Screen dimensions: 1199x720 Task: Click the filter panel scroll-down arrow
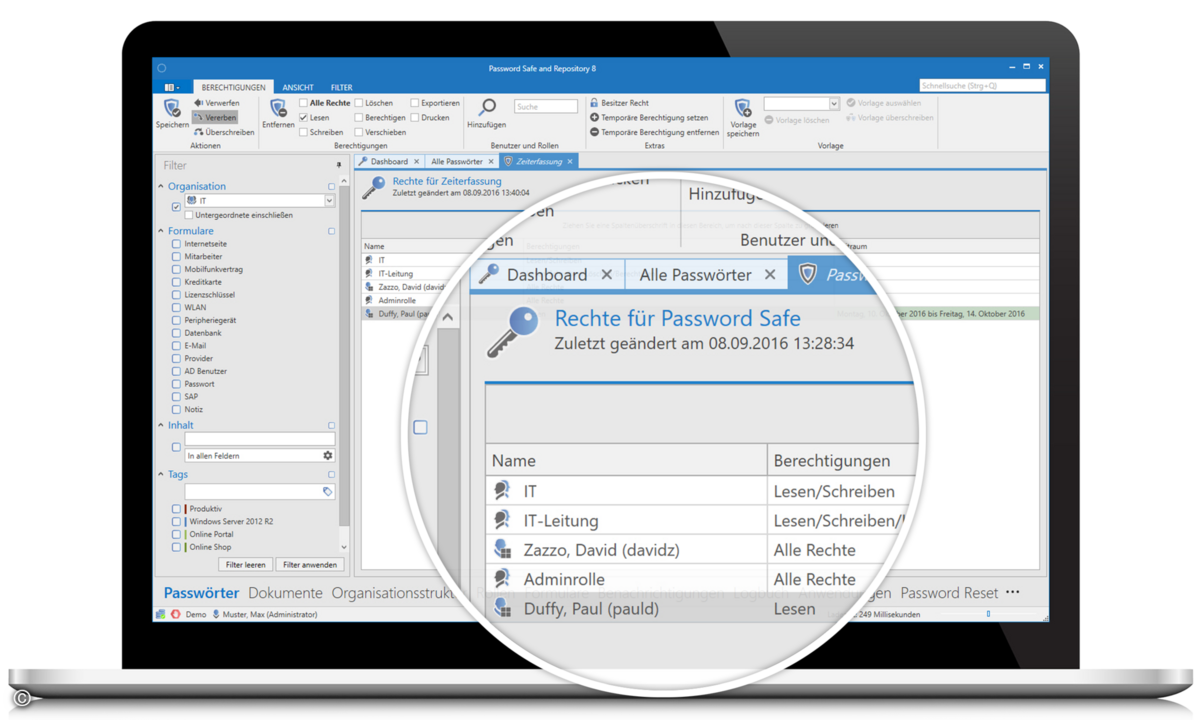pyautogui.click(x=344, y=547)
